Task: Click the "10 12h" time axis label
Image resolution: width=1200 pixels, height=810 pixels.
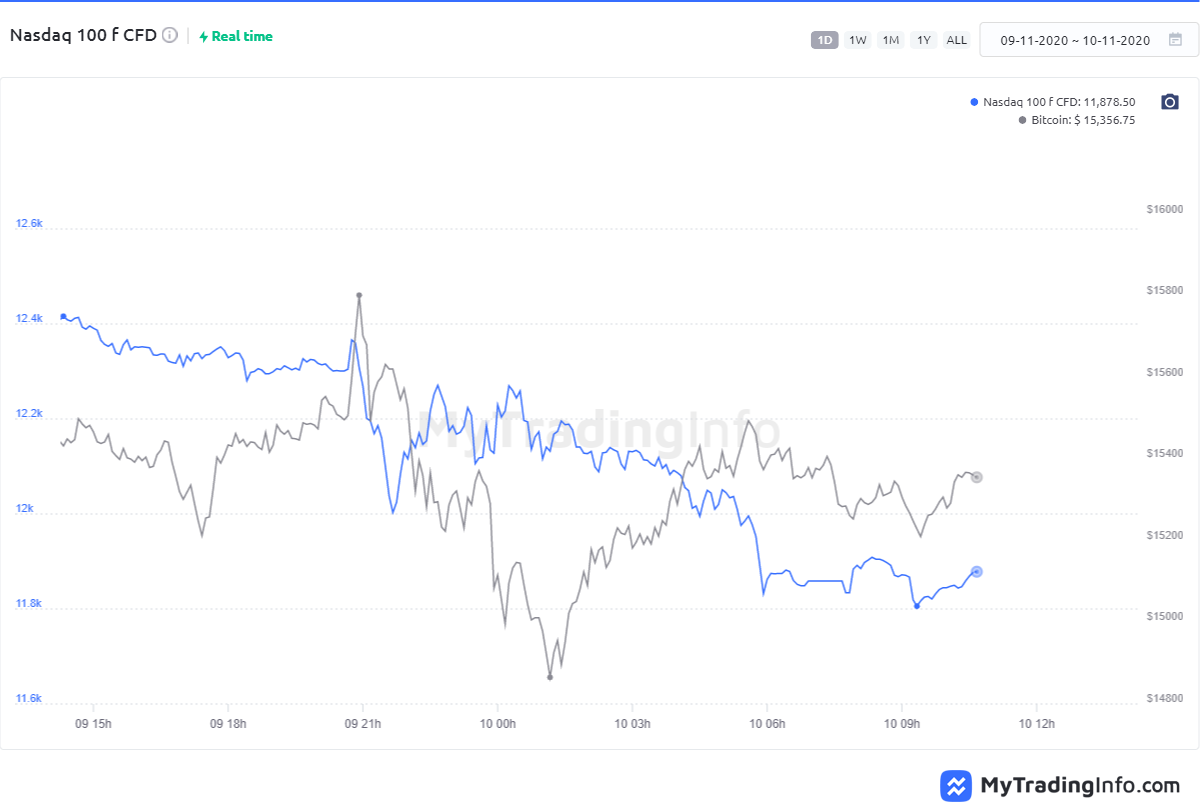Action: click(1037, 723)
